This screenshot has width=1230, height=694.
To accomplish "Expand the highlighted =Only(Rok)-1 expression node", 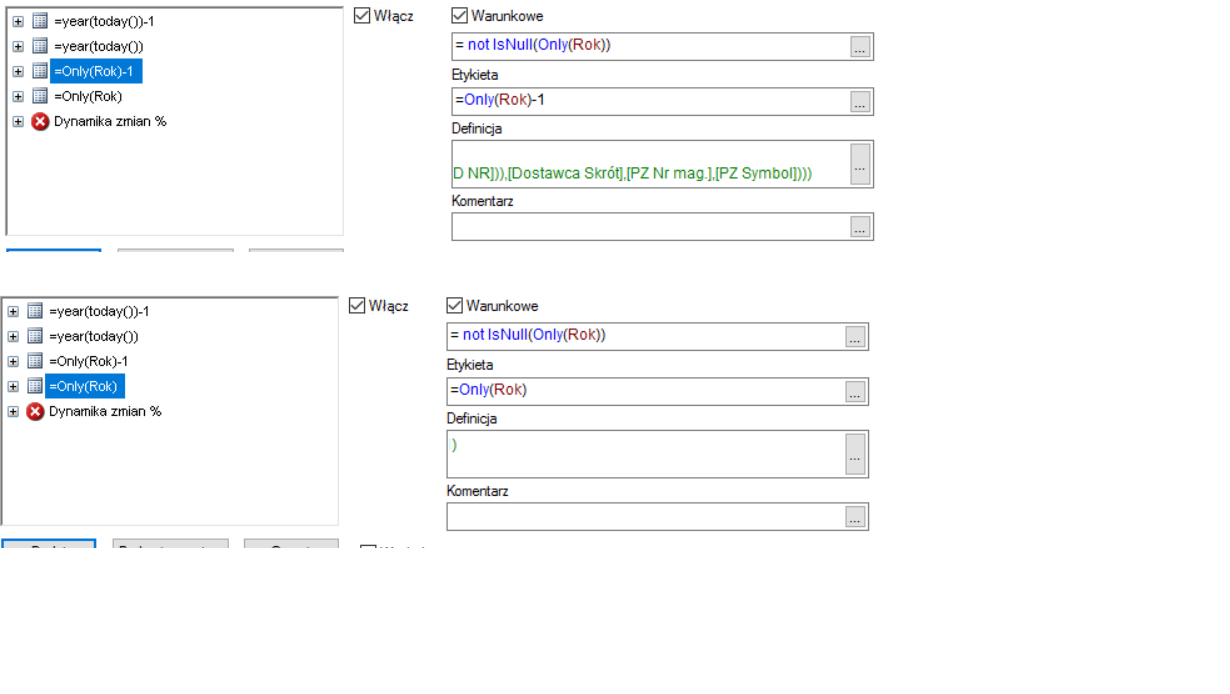I will [18, 71].
